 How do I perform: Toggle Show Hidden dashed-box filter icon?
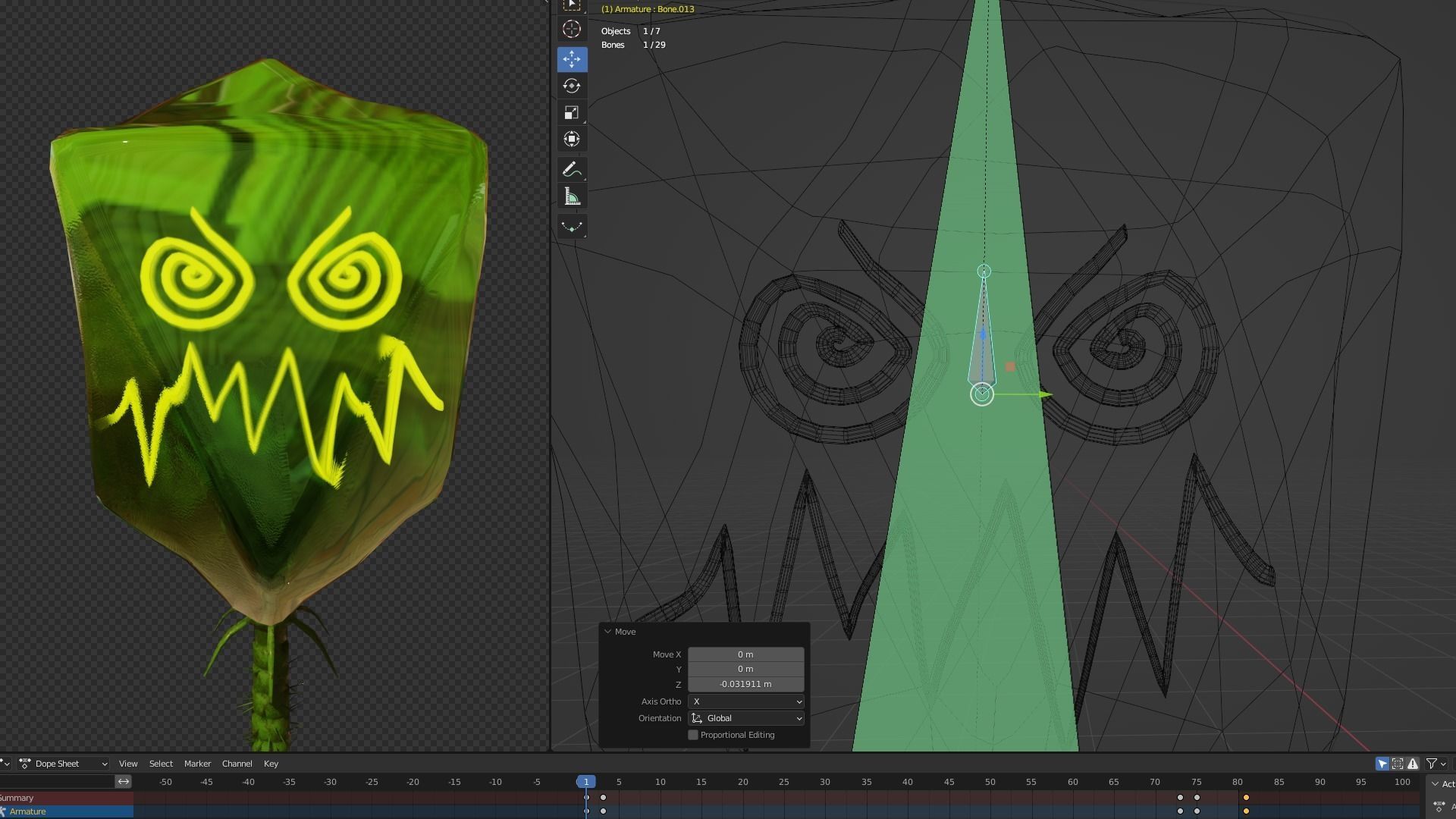coord(1398,764)
